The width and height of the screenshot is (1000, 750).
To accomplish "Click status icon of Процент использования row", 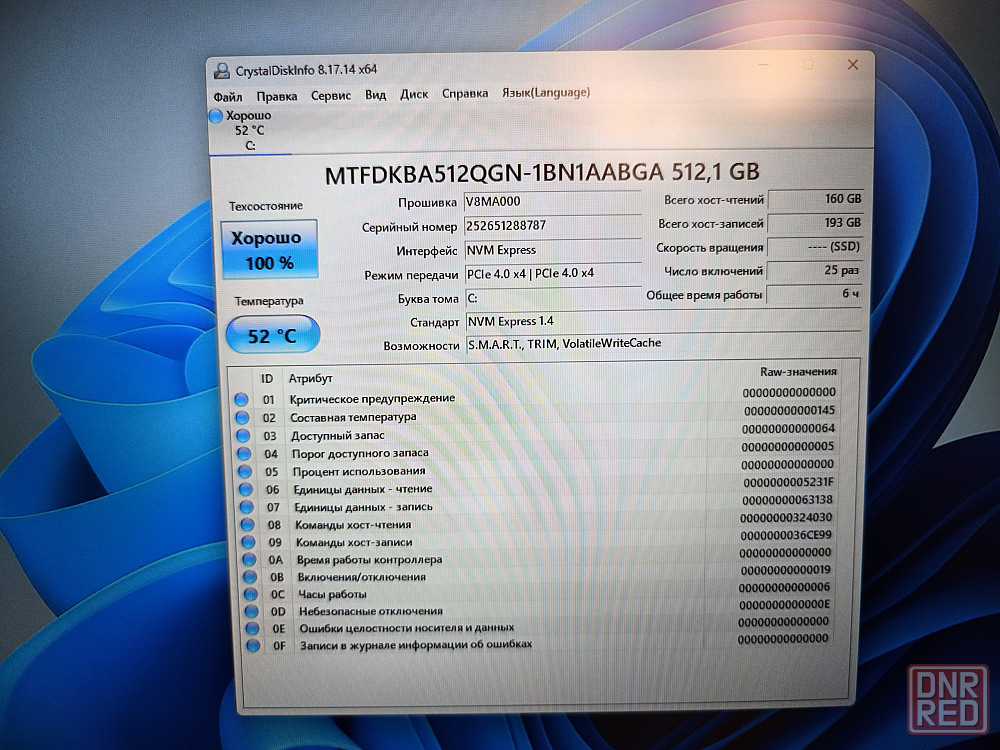I will (242, 472).
